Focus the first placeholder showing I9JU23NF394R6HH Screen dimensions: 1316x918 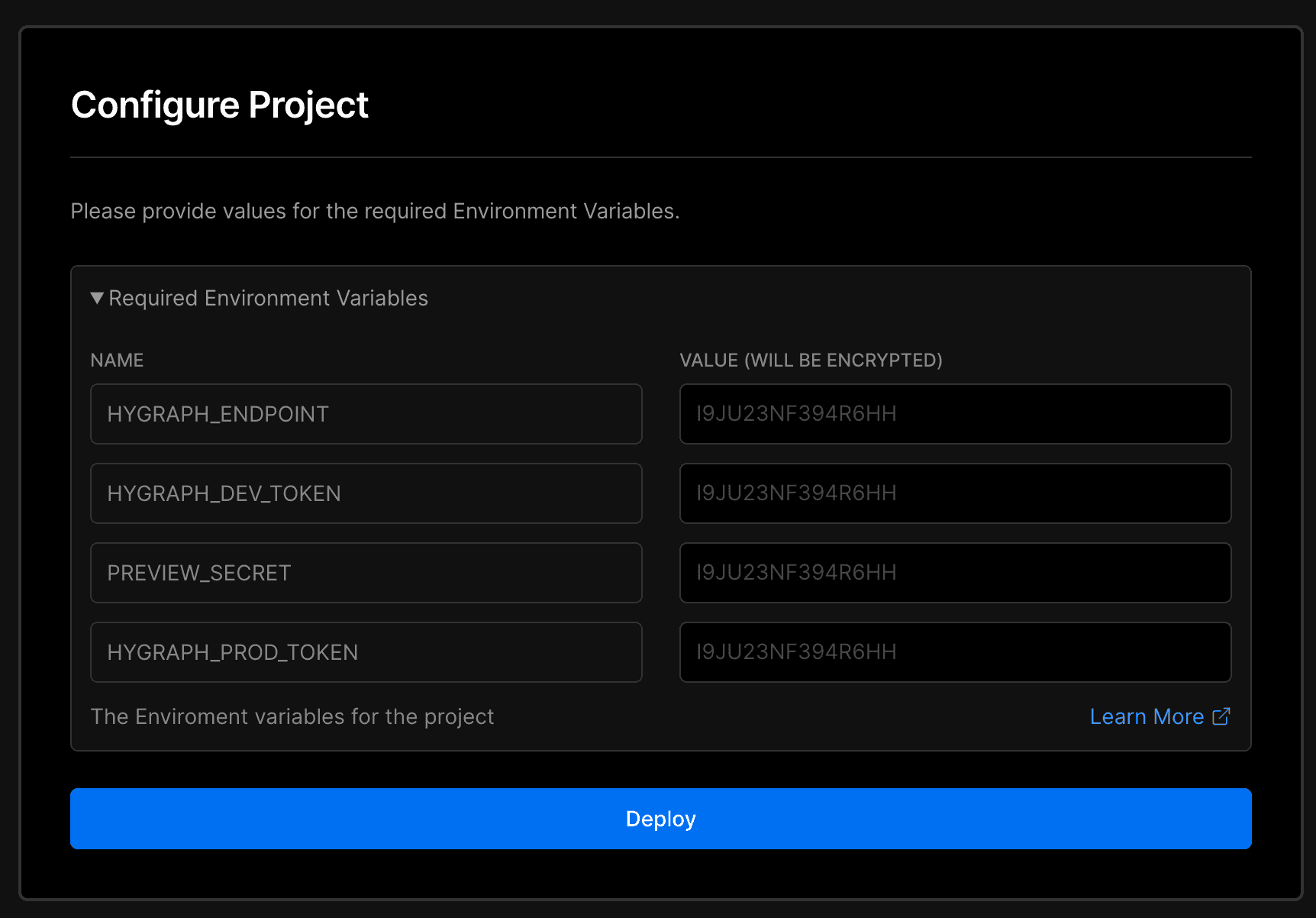[x=955, y=414]
